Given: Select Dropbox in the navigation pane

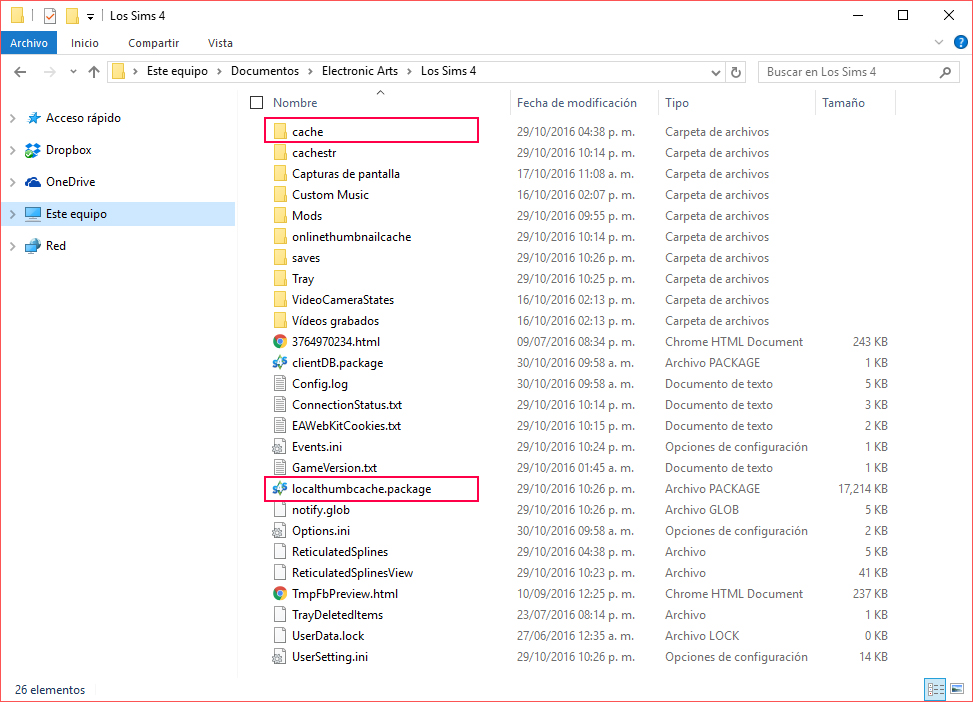Looking at the screenshot, I should click(x=68, y=150).
